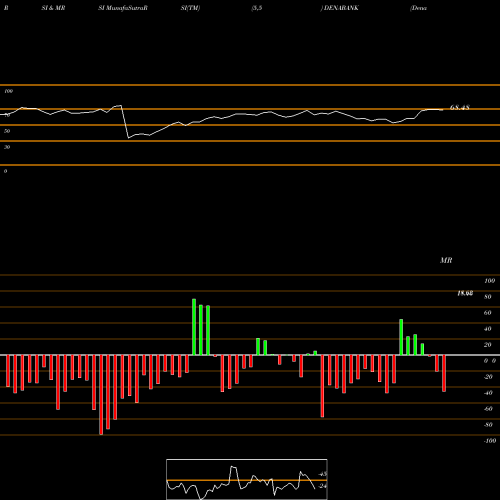500x500 pixels.
Task: Click the 60 label on MR axis
Action: coord(487,313)
